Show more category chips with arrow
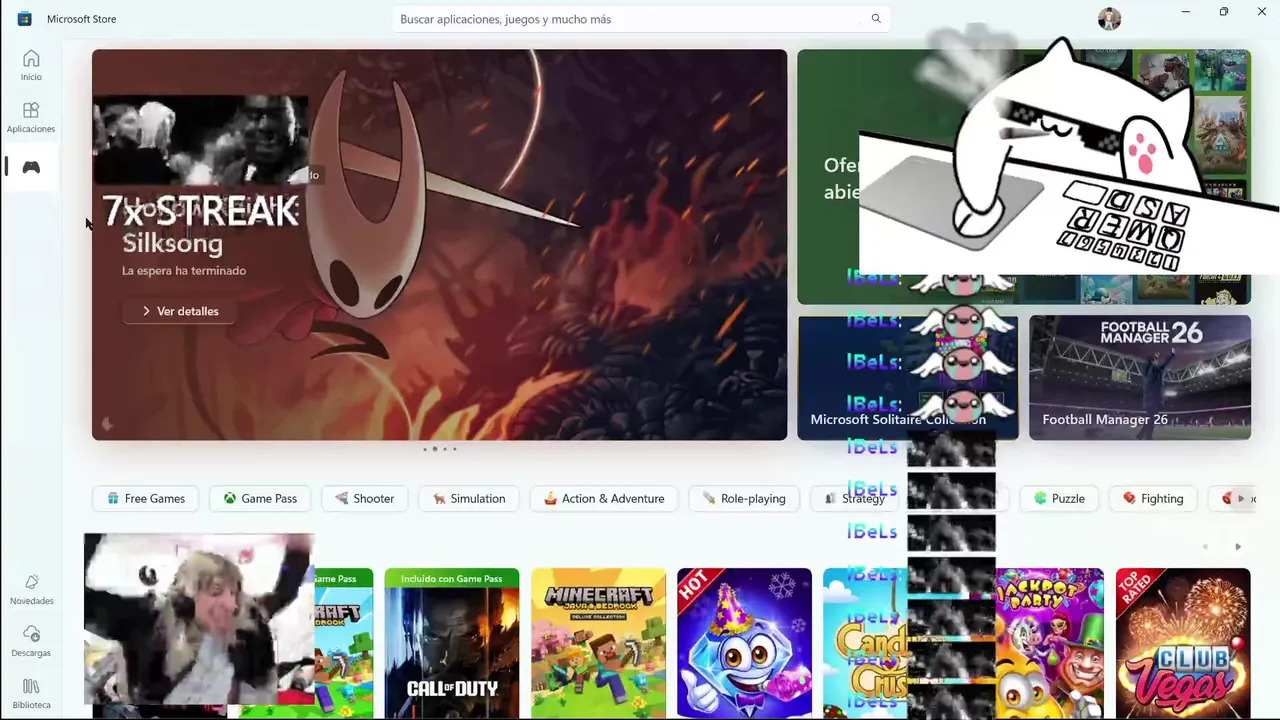The height and width of the screenshot is (720, 1280). 1241,498
